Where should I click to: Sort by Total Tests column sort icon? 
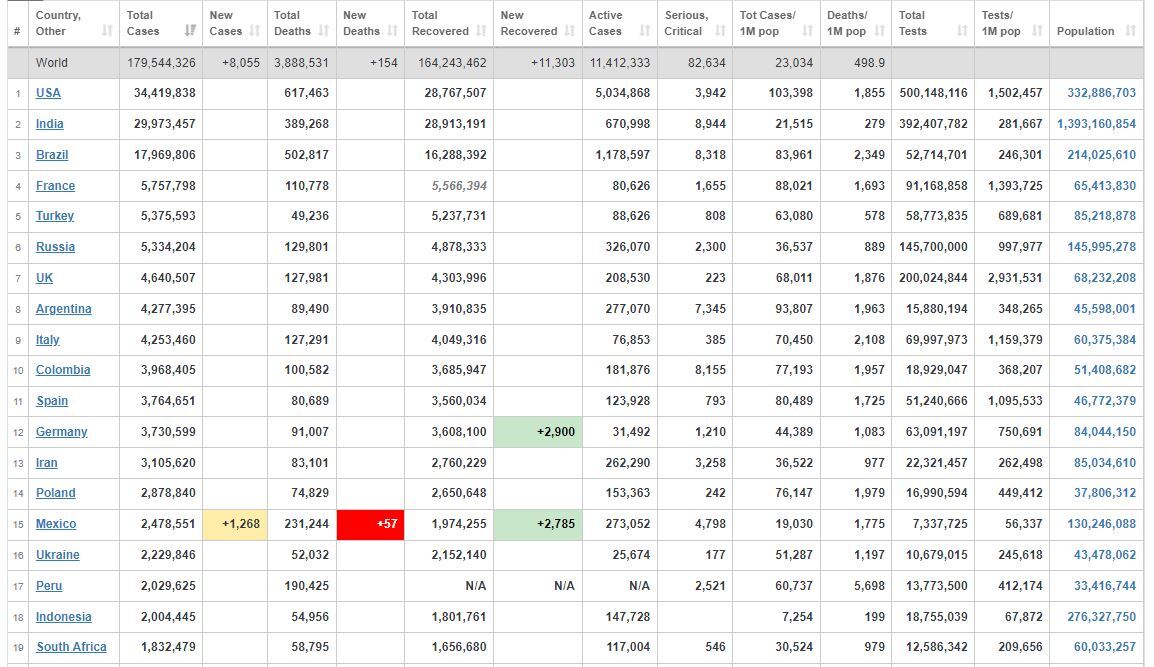pyautogui.click(x=963, y=31)
